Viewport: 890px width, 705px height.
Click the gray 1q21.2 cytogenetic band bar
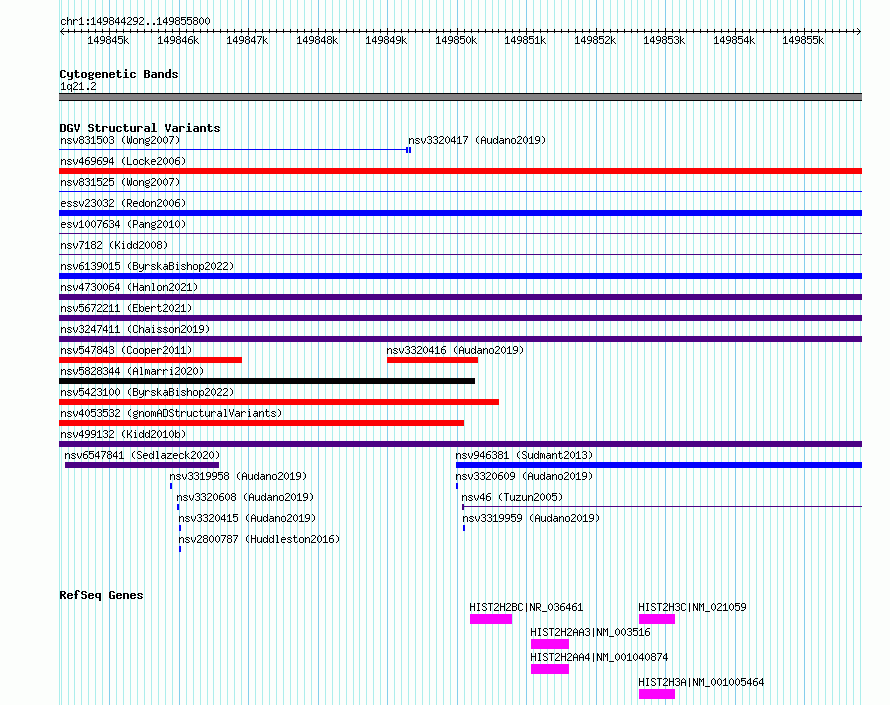coord(460,97)
